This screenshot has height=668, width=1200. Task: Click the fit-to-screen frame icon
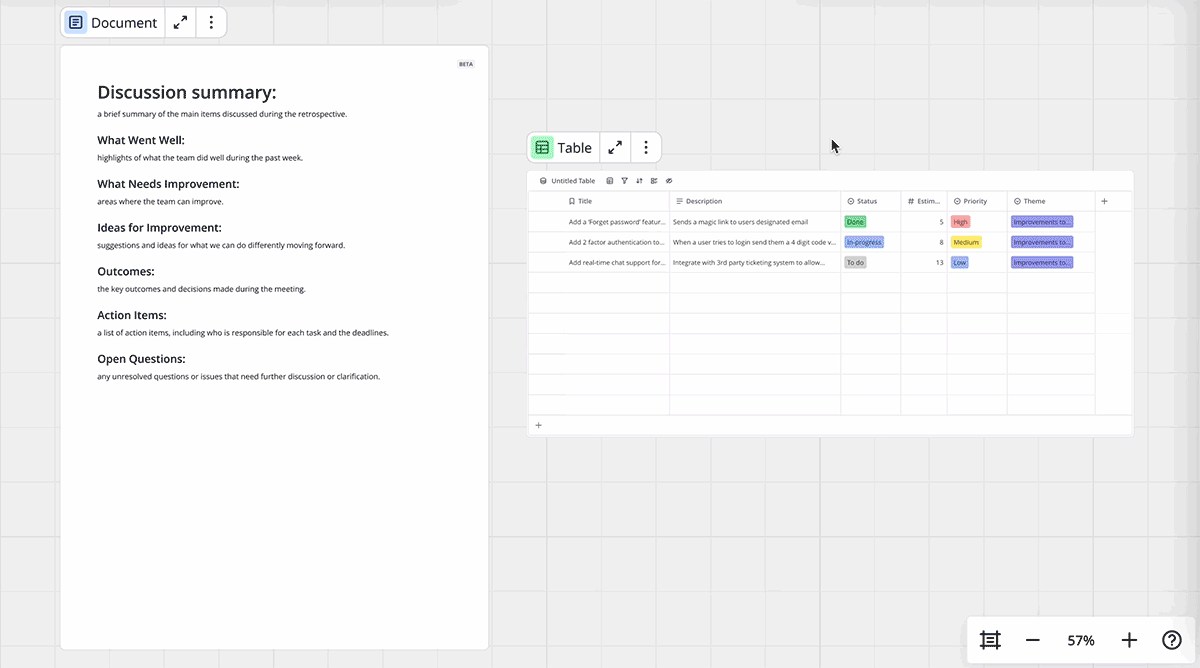[x=990, y=640]
